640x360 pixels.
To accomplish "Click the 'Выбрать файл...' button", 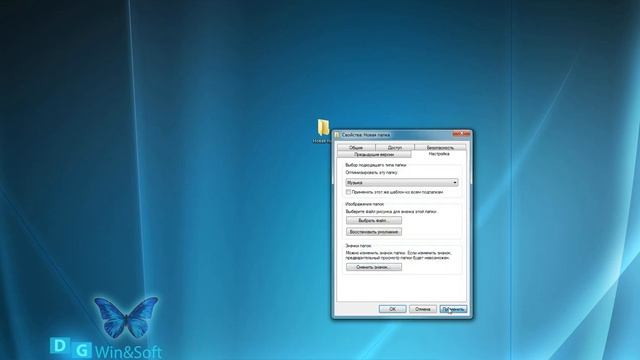I will 374,220.
